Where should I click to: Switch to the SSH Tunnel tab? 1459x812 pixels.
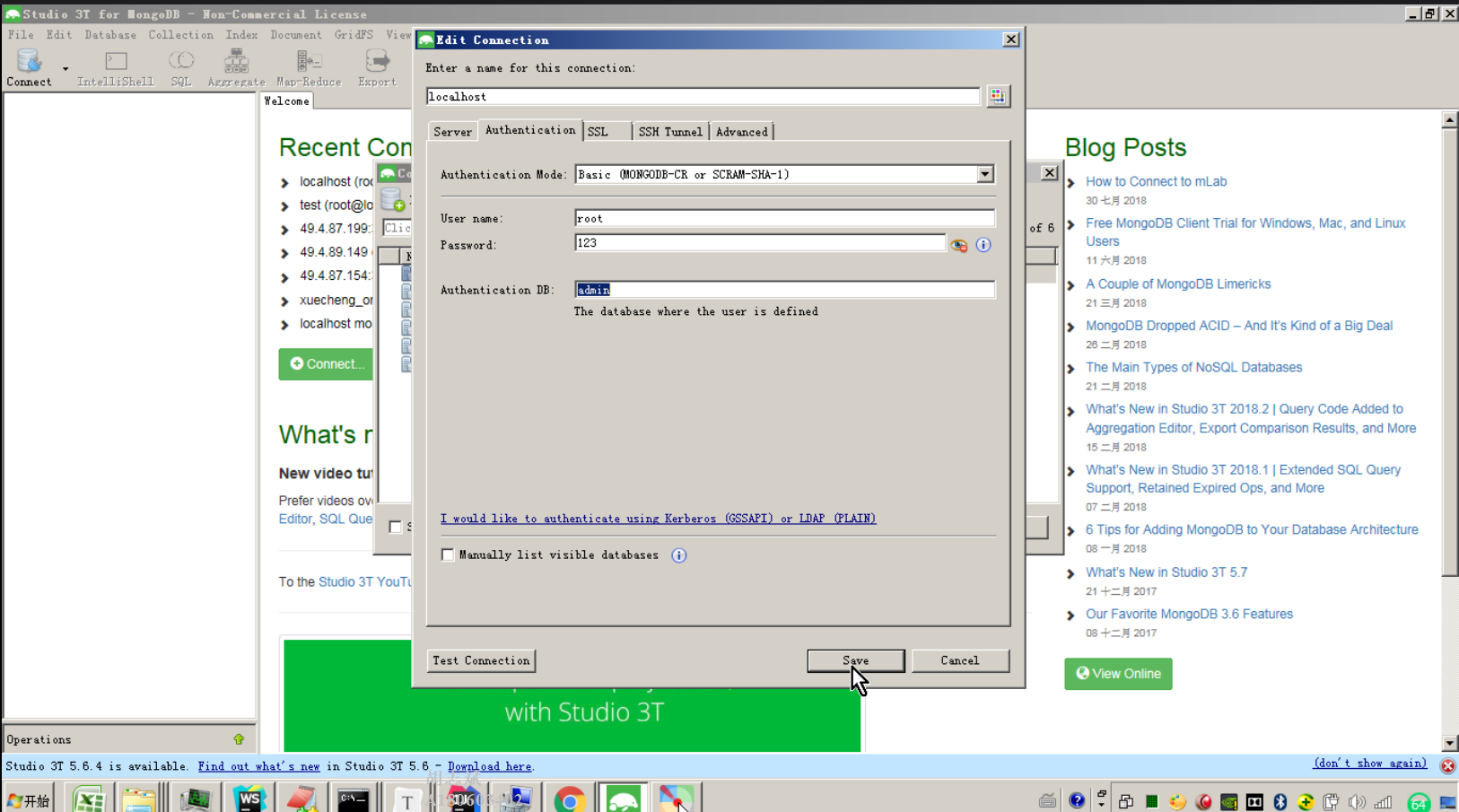[x=670, y=132]
